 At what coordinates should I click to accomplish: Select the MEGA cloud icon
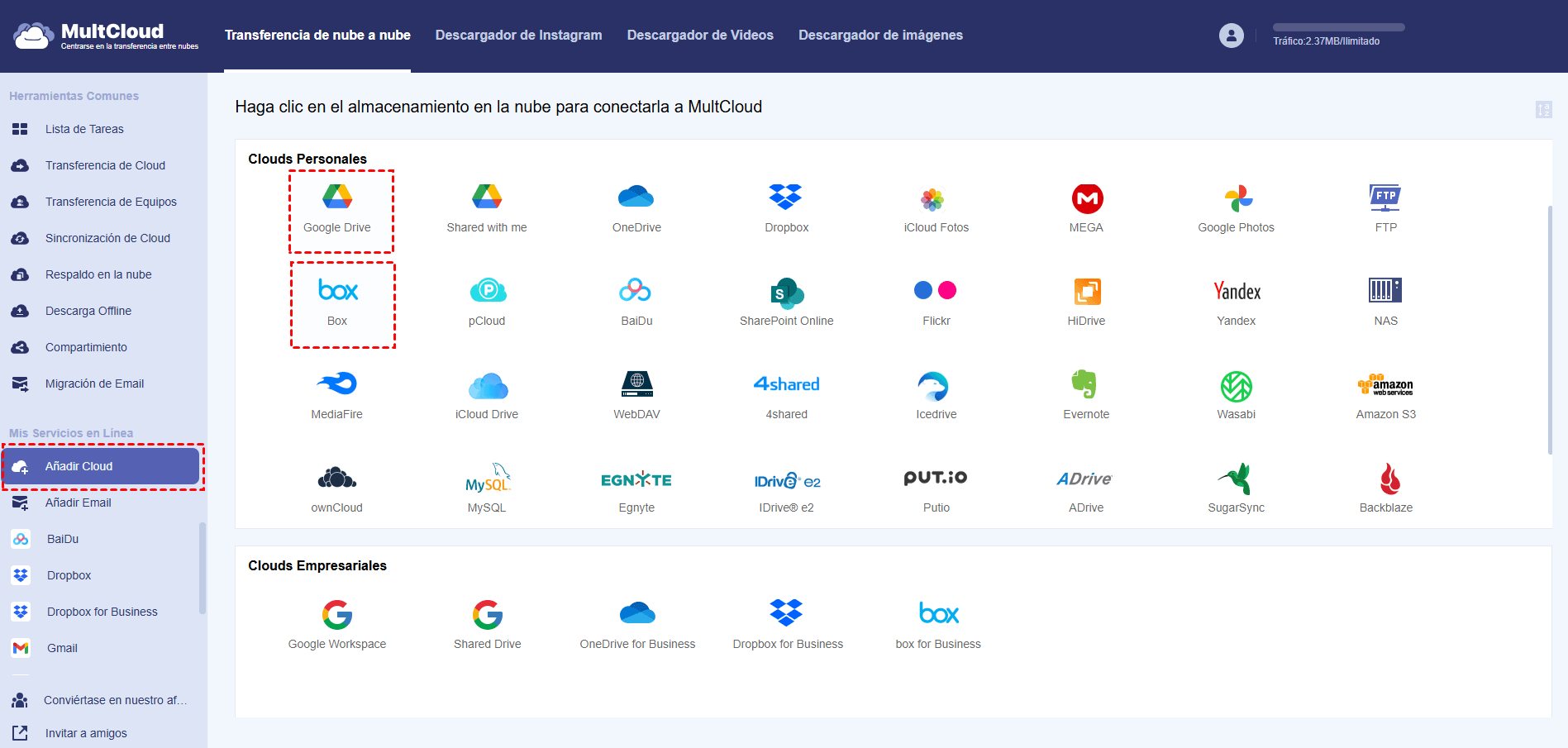[x=1086, y=209]
